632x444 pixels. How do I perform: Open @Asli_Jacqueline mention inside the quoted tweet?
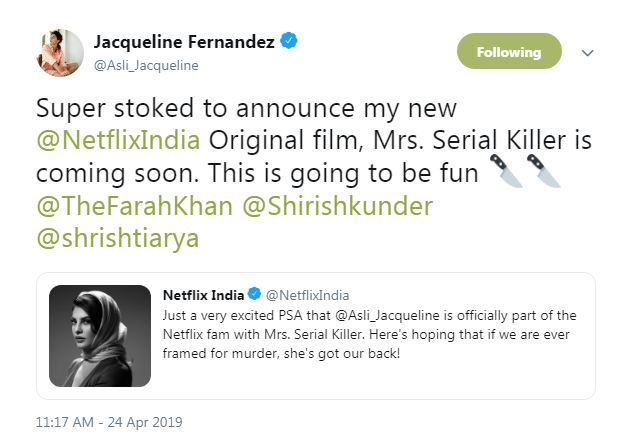point(383,316)
